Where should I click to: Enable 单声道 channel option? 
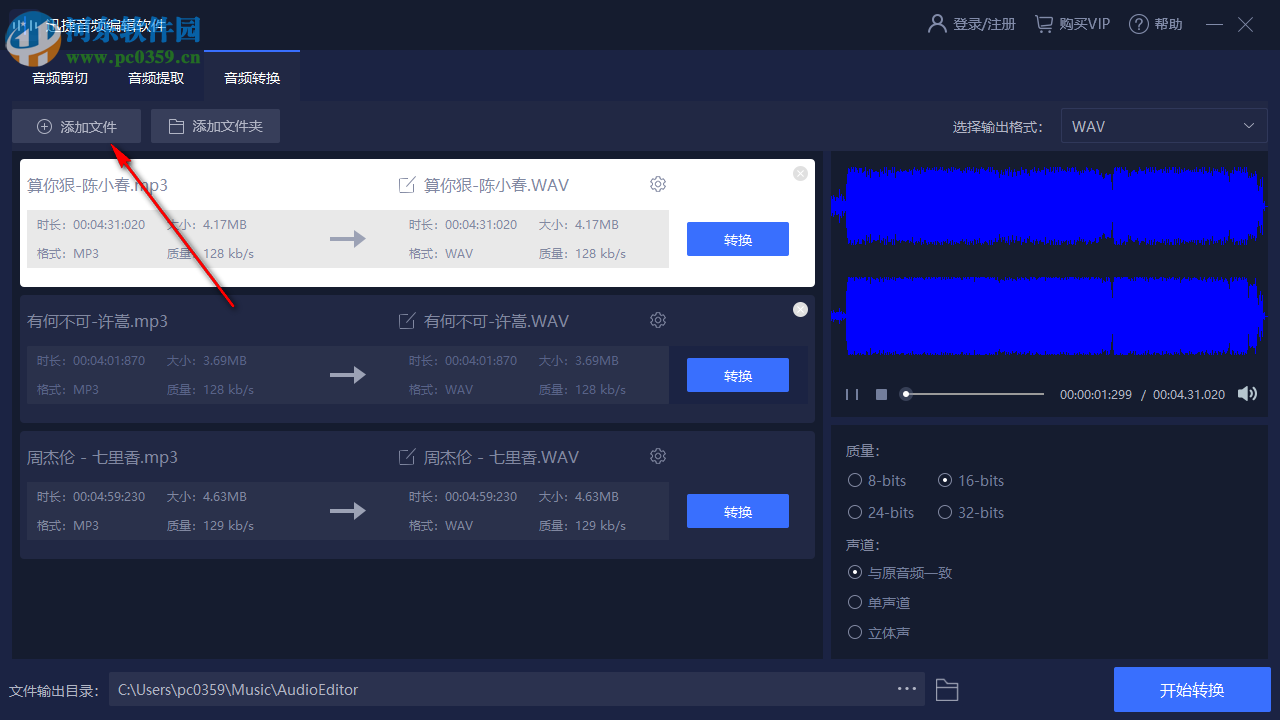click(855, 602)
